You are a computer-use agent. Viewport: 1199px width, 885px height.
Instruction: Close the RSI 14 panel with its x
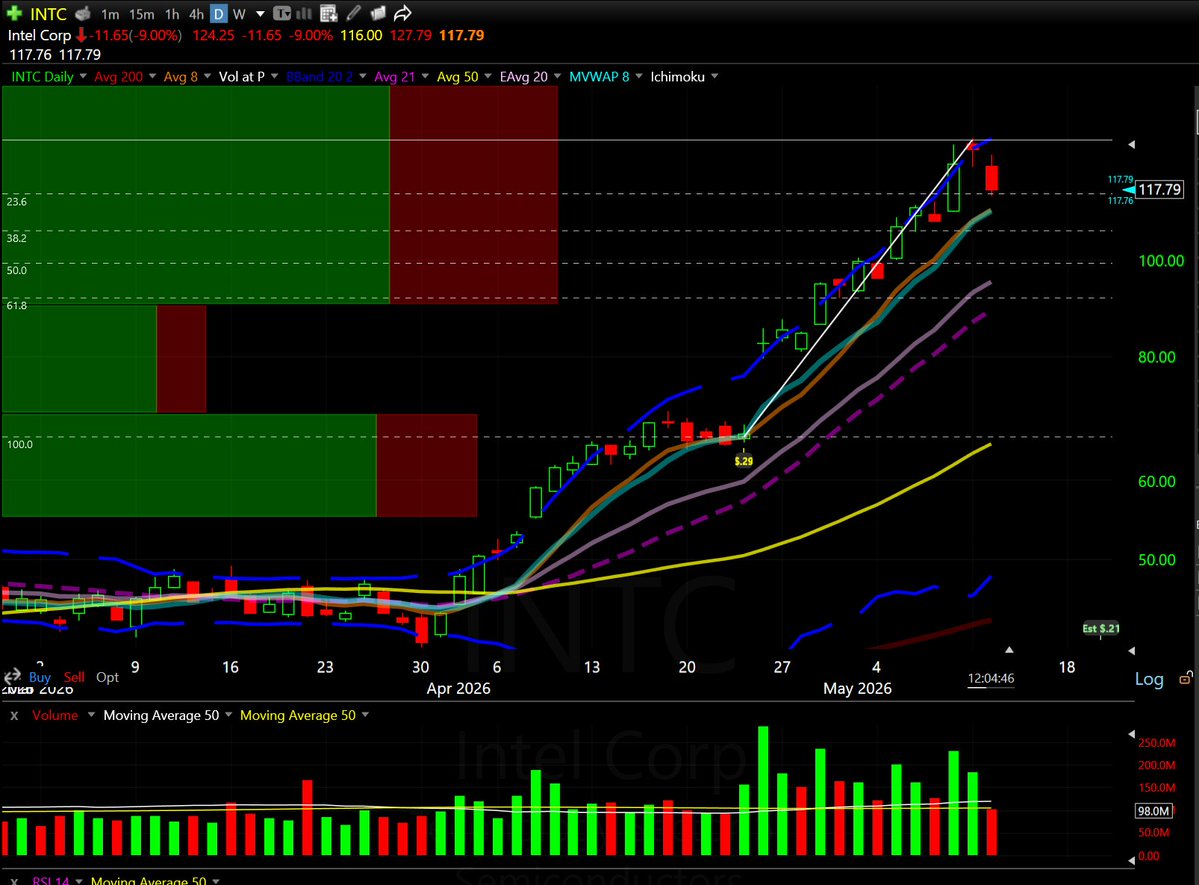(x=14, y=880)
